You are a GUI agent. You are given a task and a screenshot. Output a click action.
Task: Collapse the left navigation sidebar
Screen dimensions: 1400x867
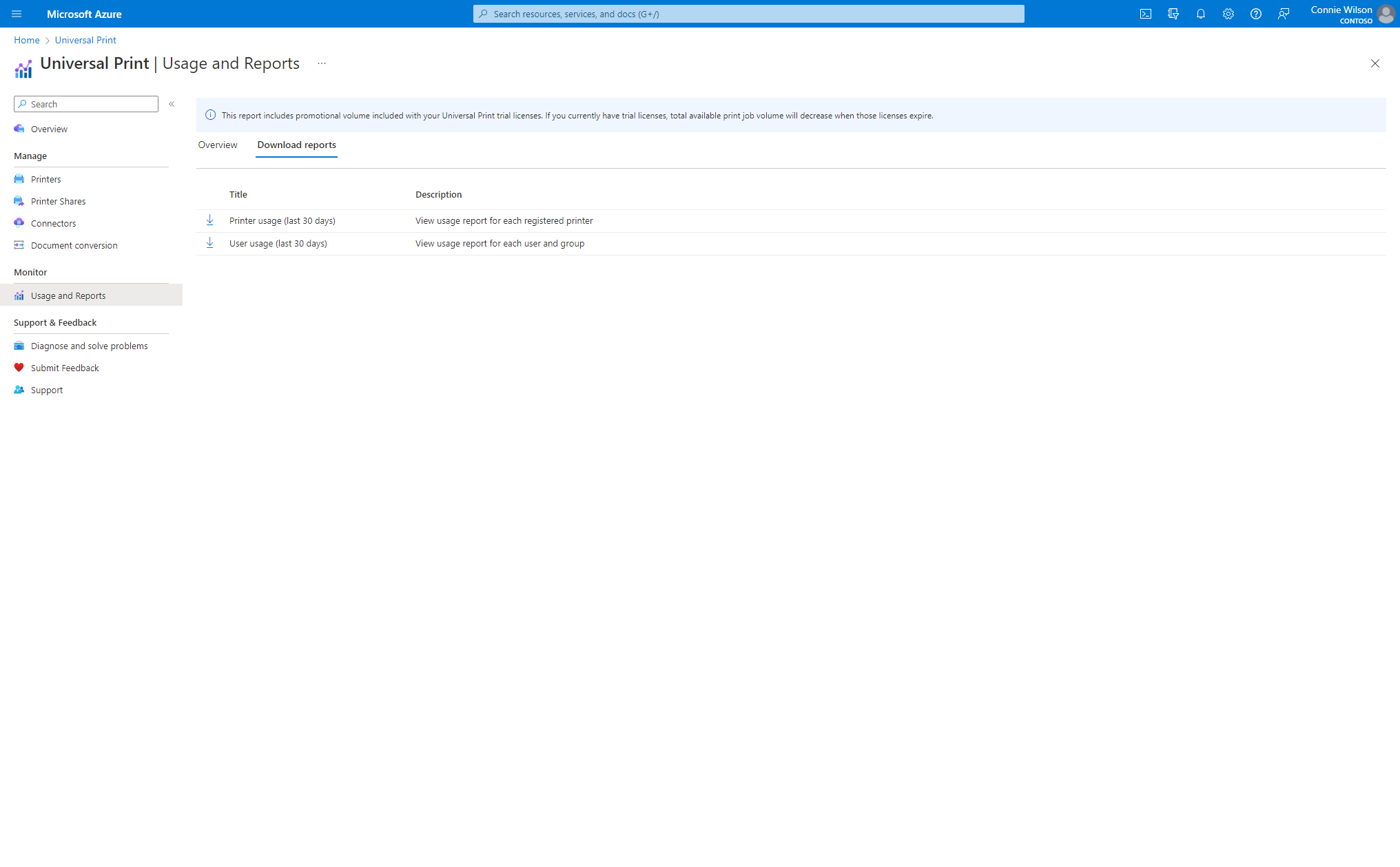pos(172,104)
